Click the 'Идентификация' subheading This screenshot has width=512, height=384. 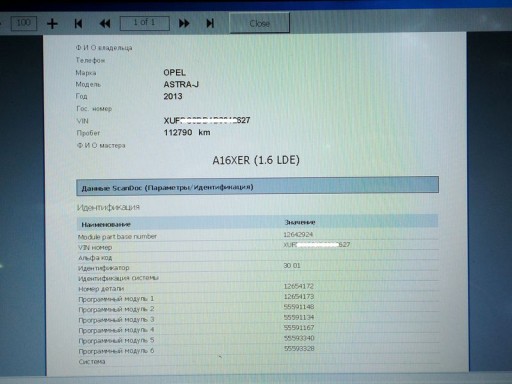[x=108, y=207]
